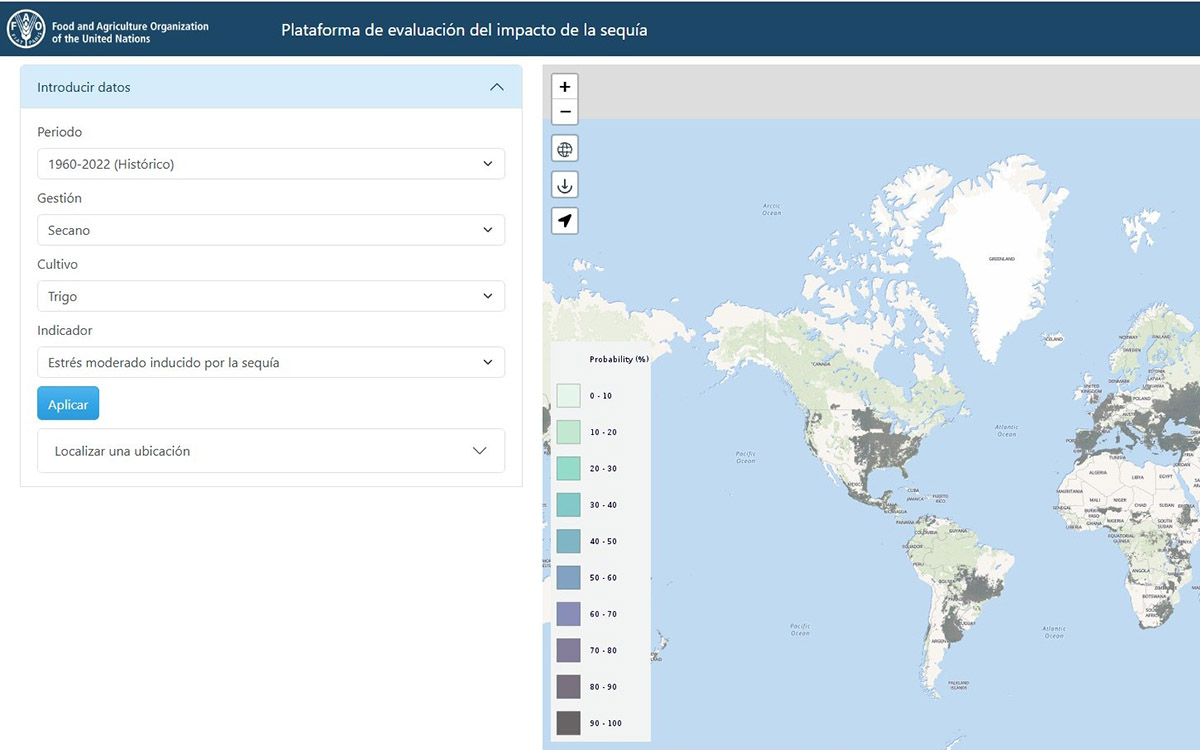Open the Gestión dropdown showing Secano

click(271, 230)
